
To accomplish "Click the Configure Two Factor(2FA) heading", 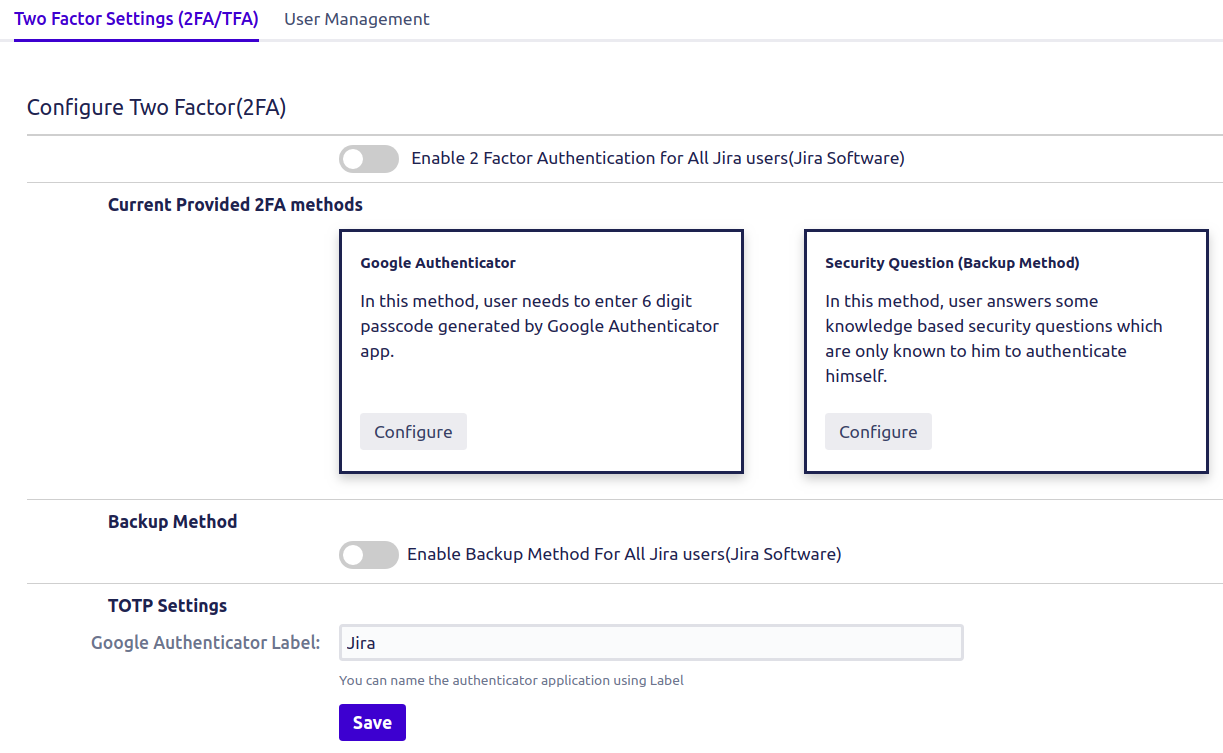I will [x=157, y=108].
